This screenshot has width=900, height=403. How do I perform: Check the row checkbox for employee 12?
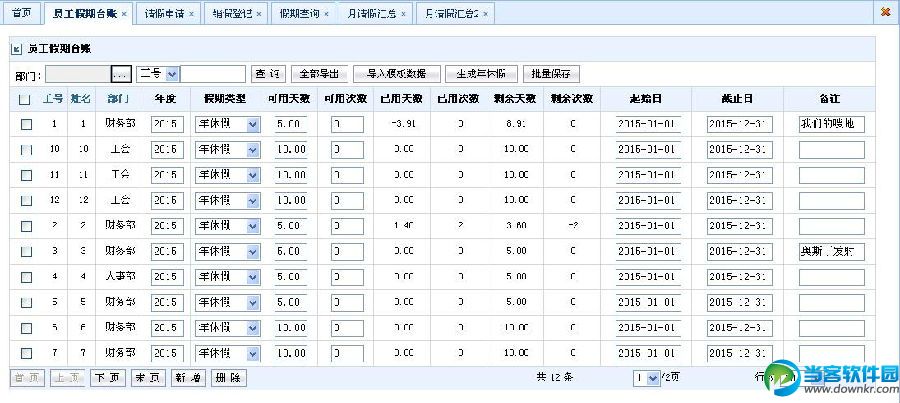[x=26, y=200]
